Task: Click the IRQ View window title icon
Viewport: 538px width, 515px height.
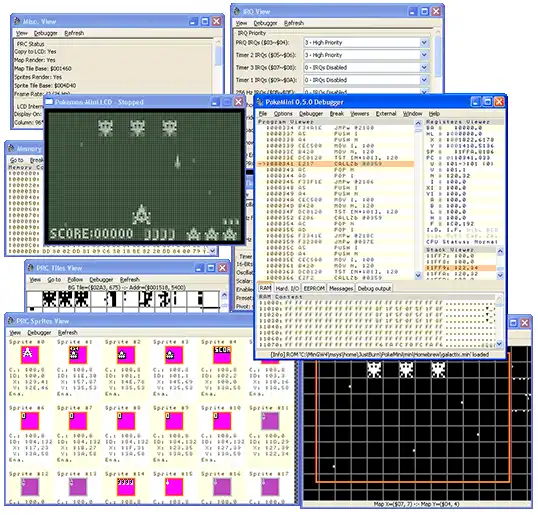Action: (x=237, y=11)
